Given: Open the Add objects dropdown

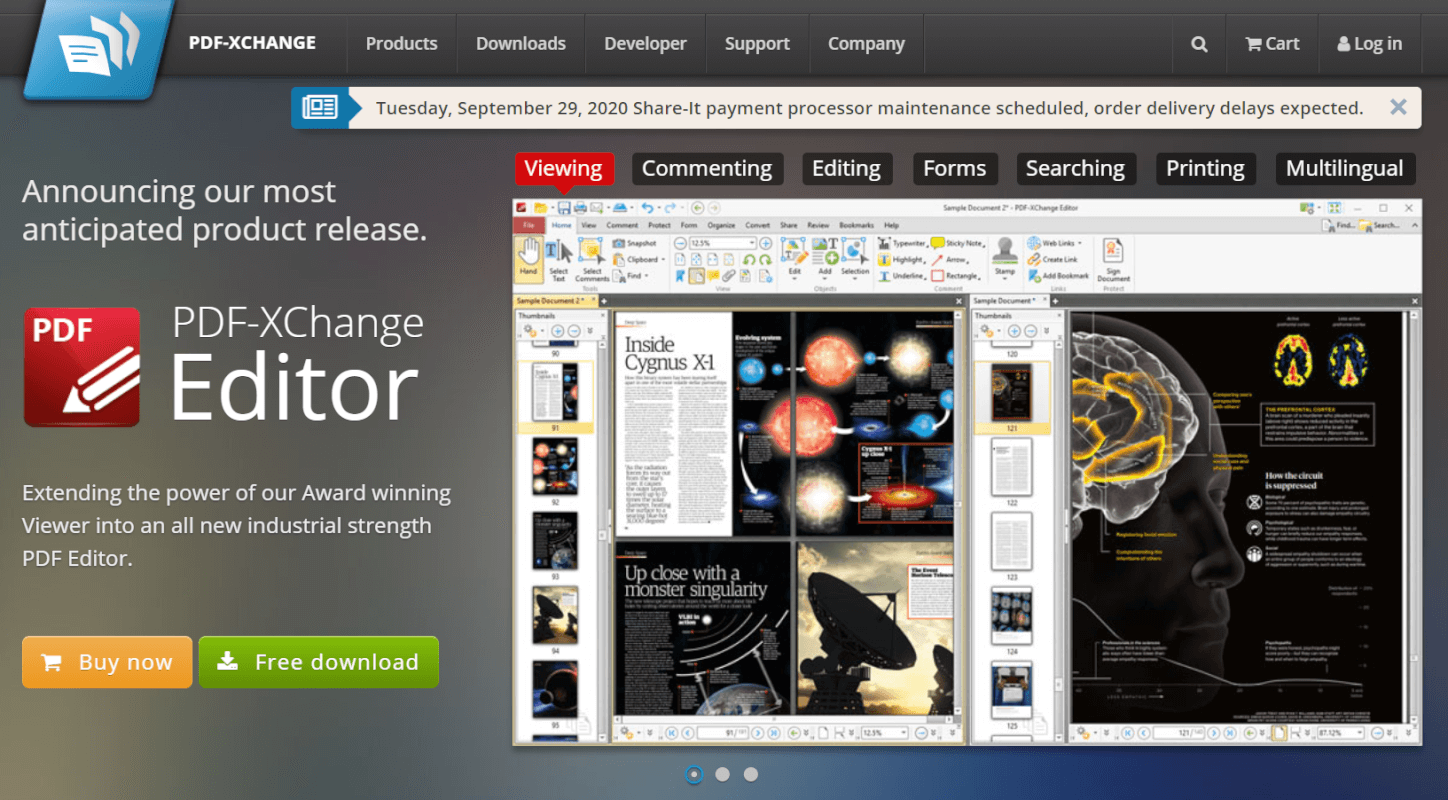Looking at the screenshot, I should click(824, 258).
